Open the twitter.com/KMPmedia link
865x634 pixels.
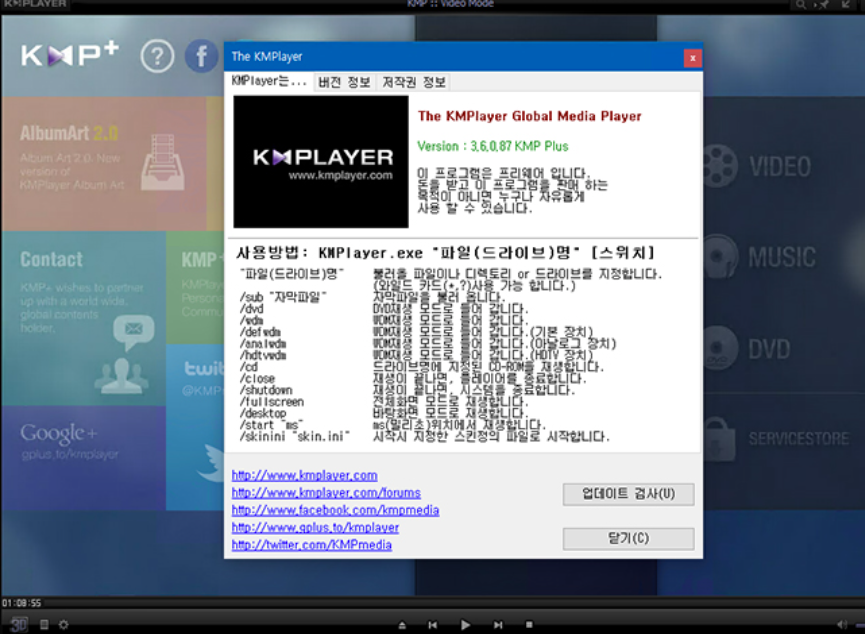pyautogui.click(x=312, y=545)
